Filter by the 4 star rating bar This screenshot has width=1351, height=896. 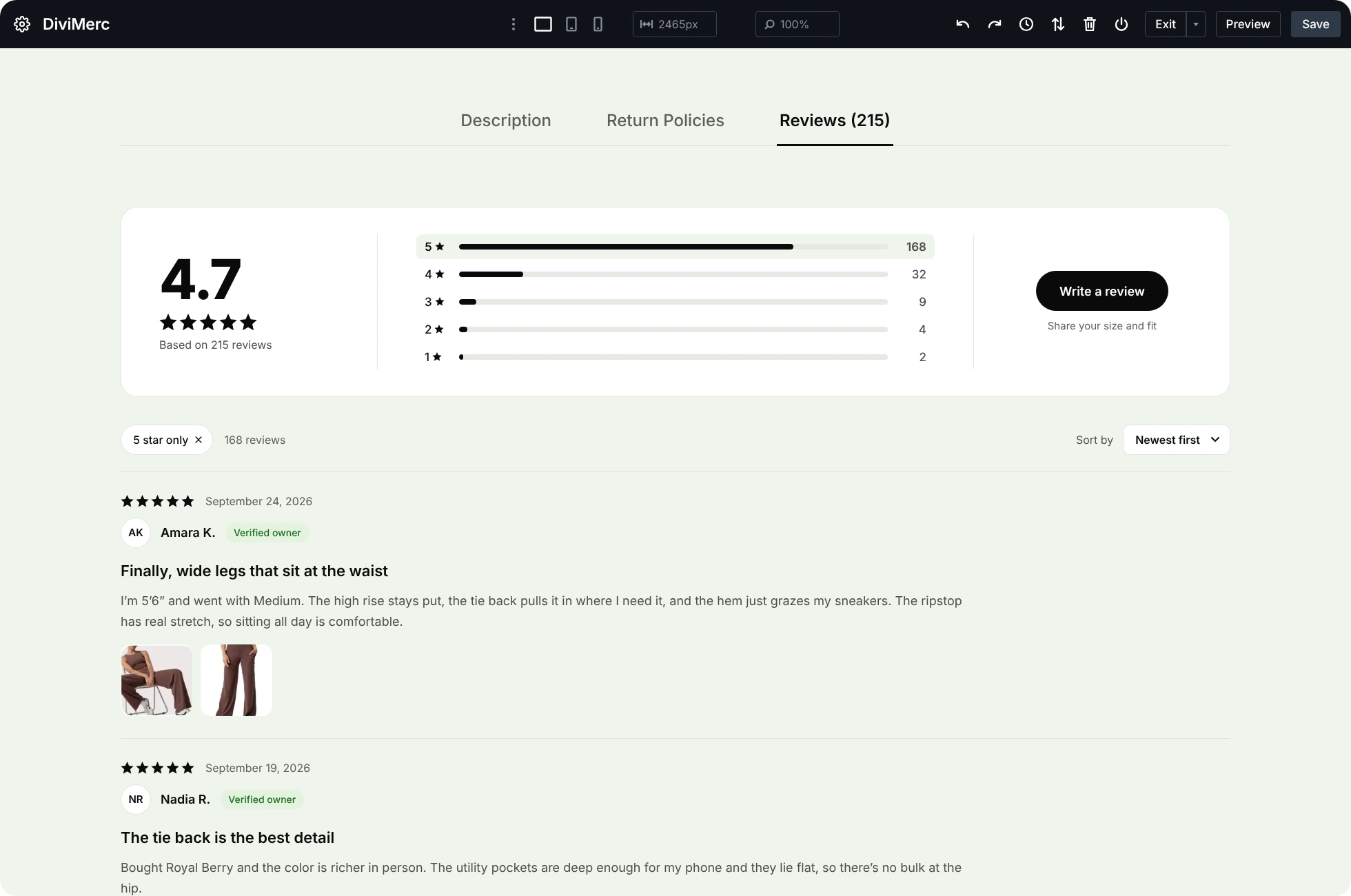coord(675,274)
